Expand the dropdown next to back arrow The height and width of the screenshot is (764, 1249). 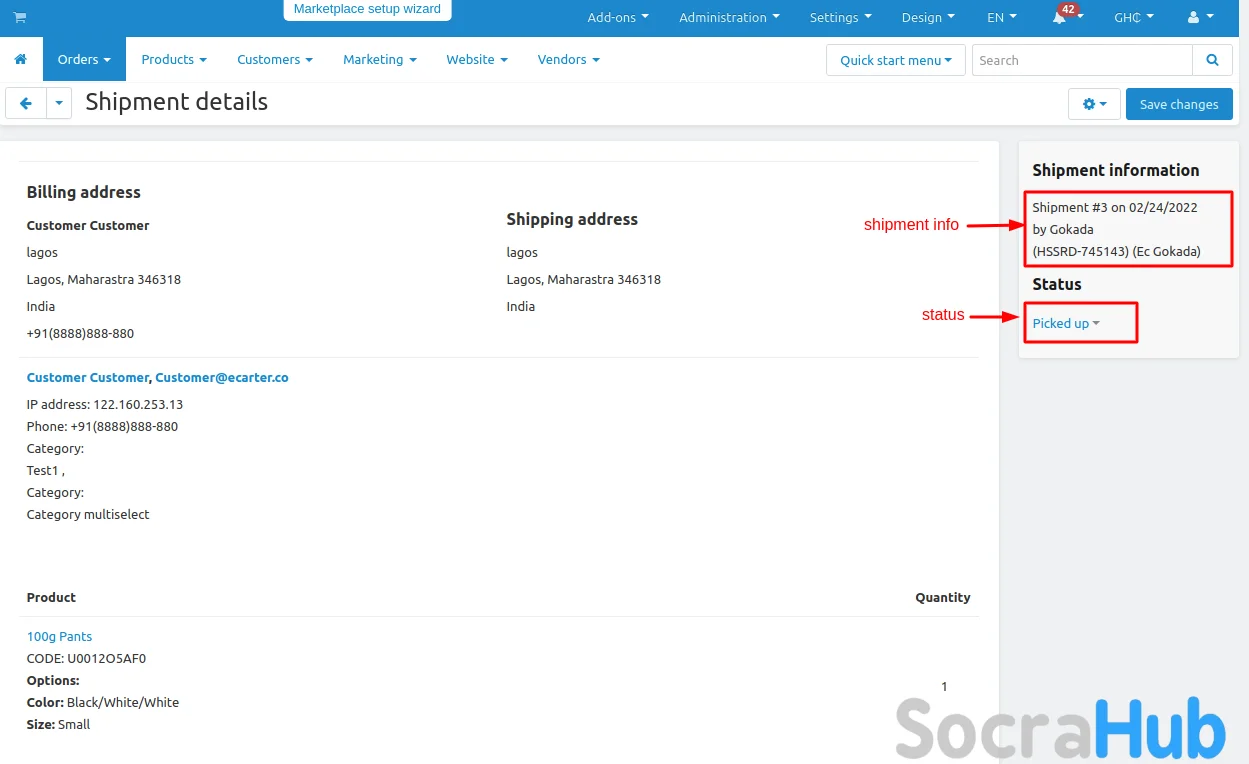pyautogui.click(x=59, y=103)
